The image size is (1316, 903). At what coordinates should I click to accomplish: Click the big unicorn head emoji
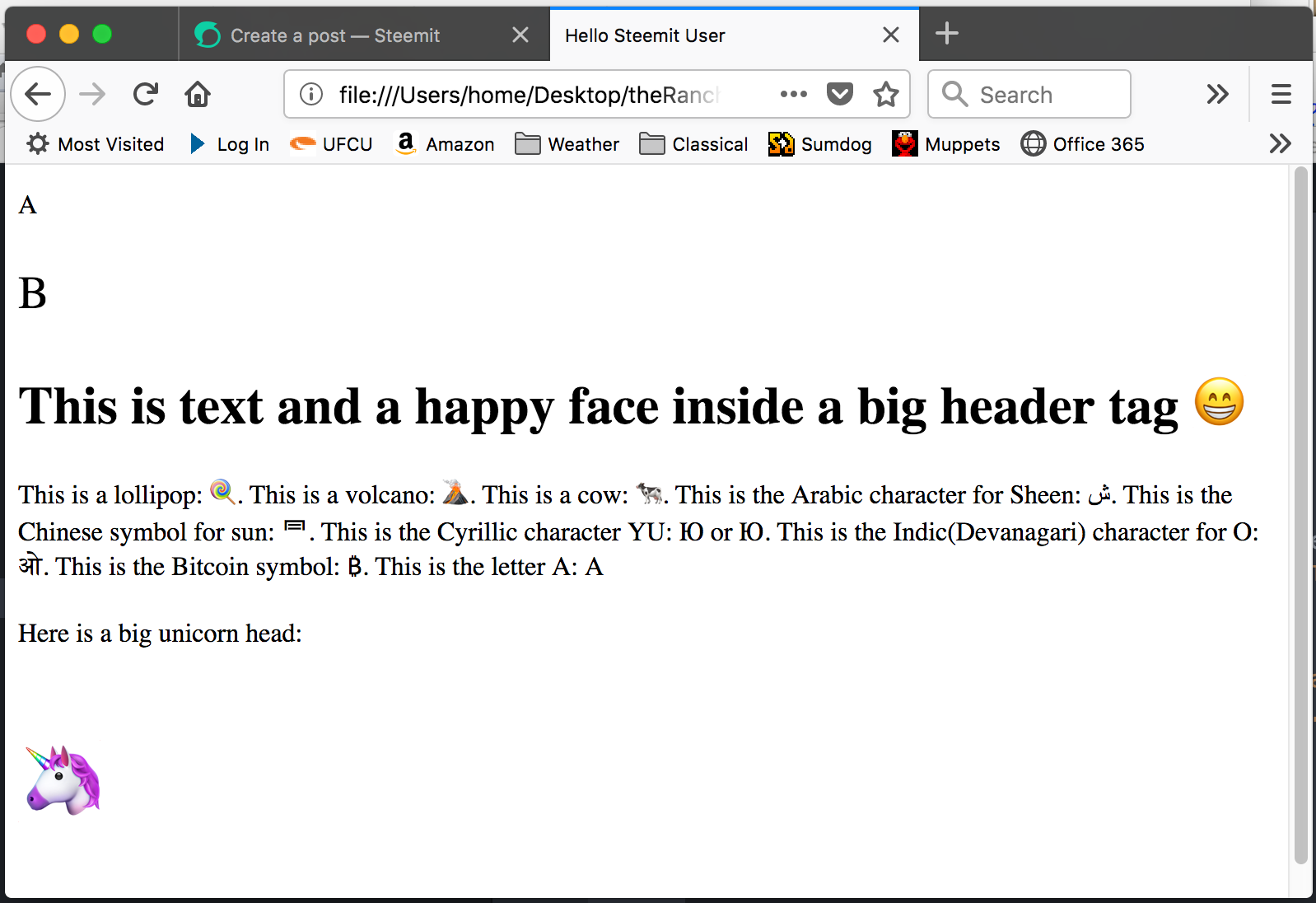(63, 779)
